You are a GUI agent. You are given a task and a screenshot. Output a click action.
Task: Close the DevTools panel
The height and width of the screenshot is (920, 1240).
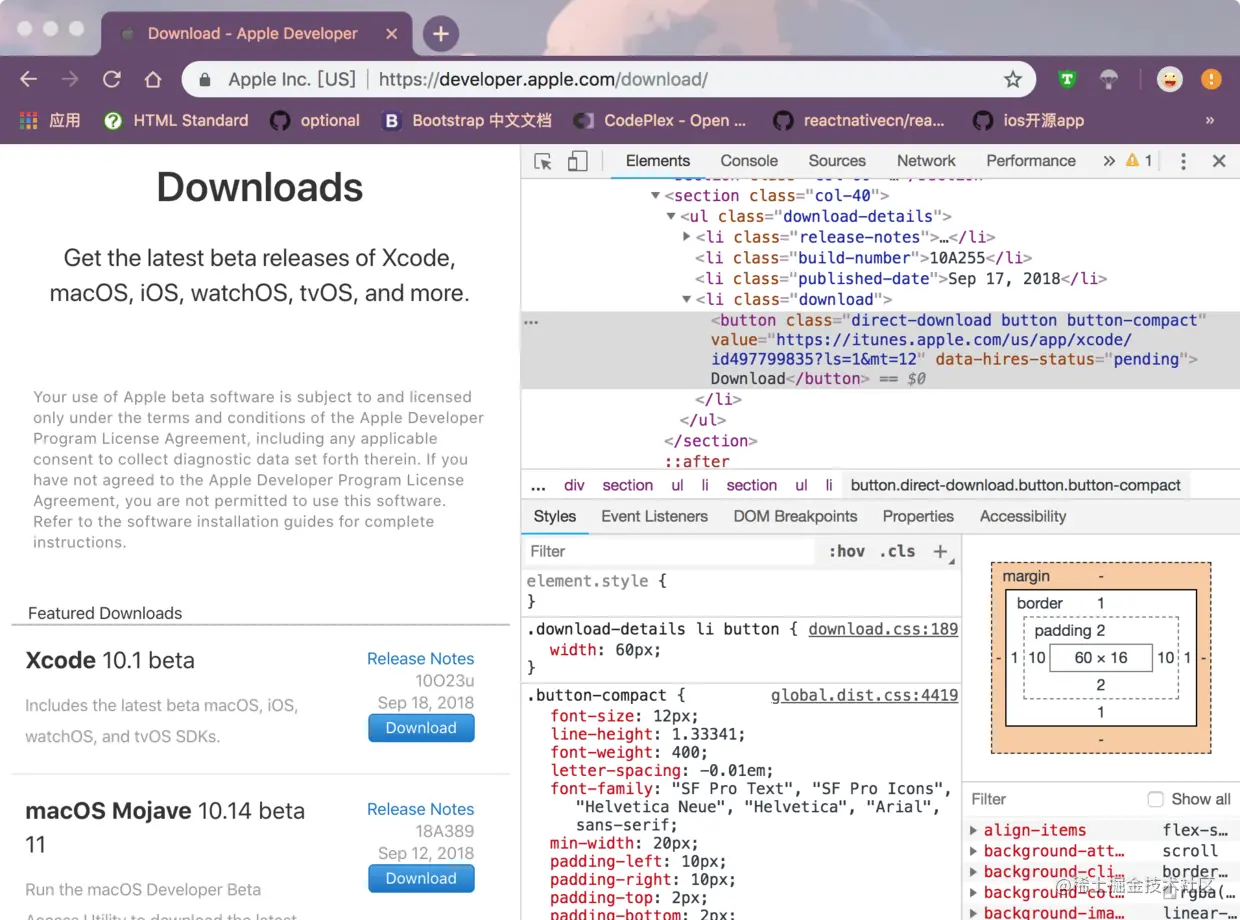pos(1219,161)
